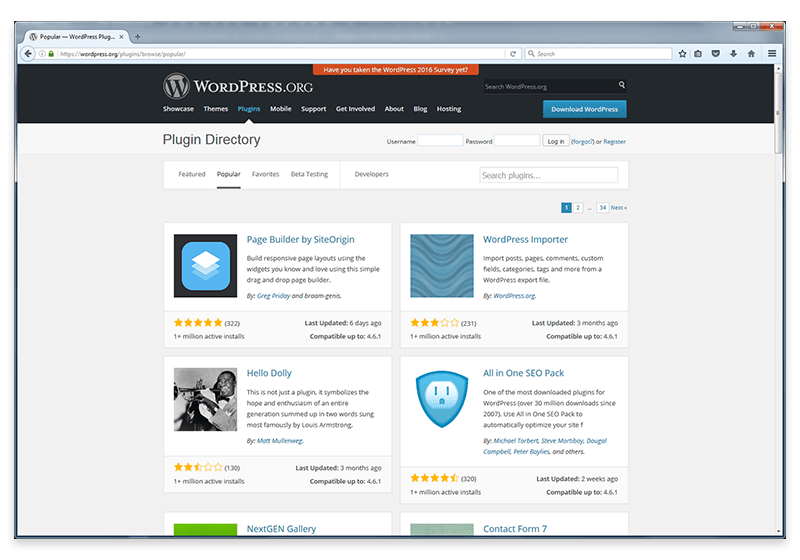Click the WordPress.org logo
The width and height of the screenshot is (800, 560).
pos(238,86)
